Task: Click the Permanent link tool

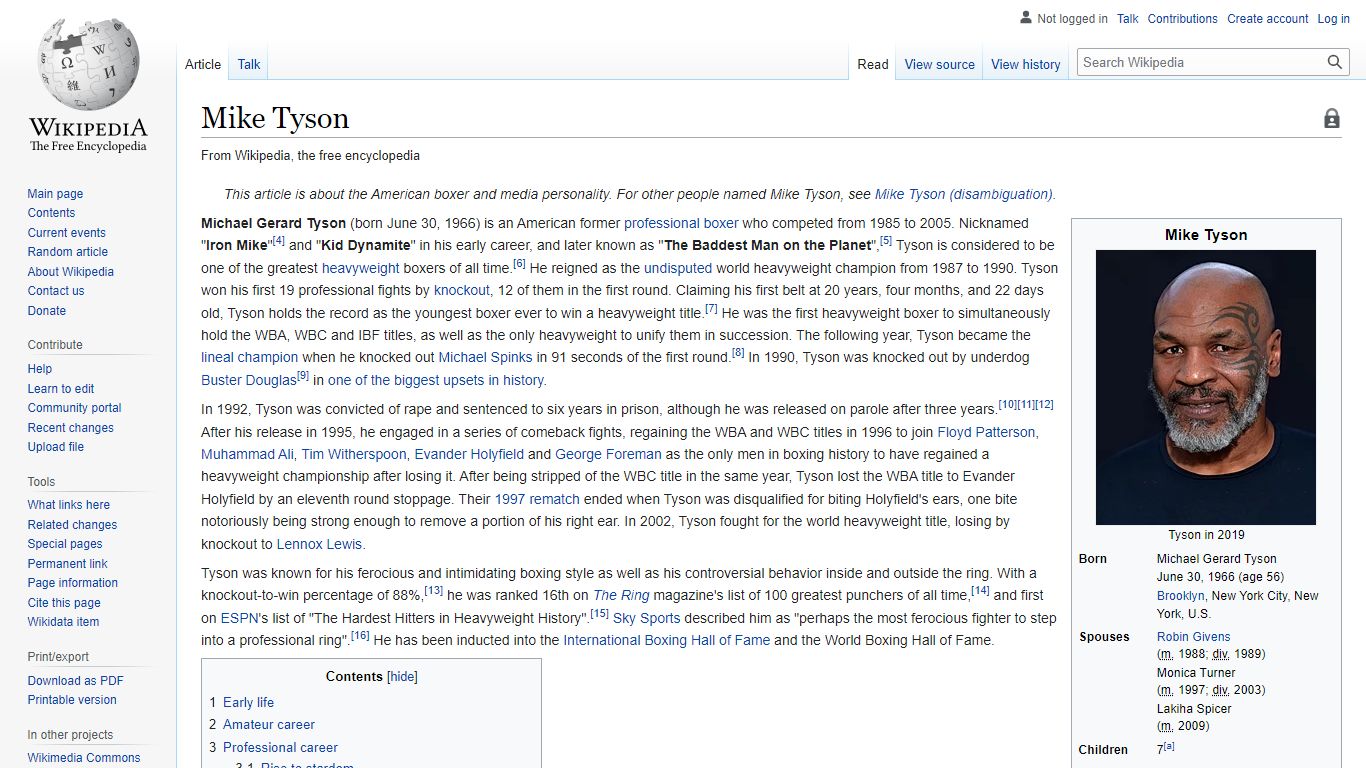Action: (67, 564)
